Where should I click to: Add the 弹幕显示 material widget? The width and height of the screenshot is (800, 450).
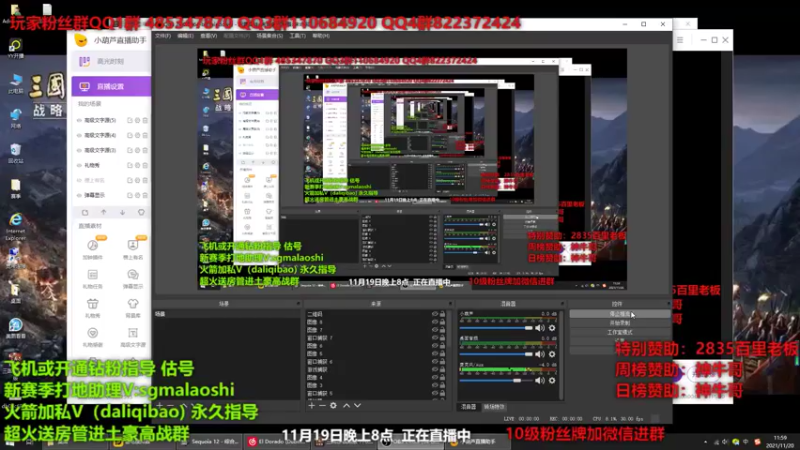[x=133, y=279]
